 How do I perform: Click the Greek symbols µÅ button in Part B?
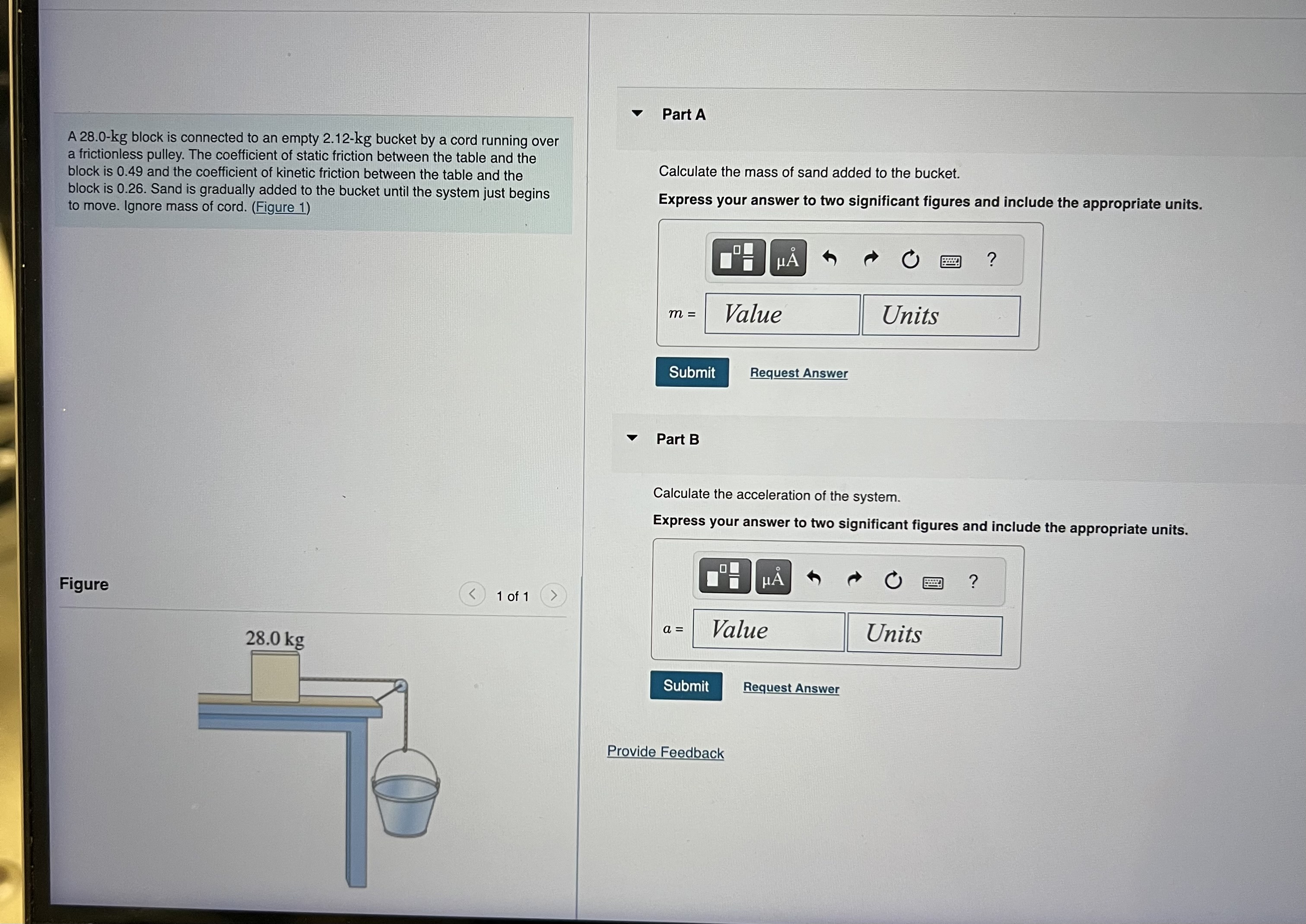tap(773, 578)
